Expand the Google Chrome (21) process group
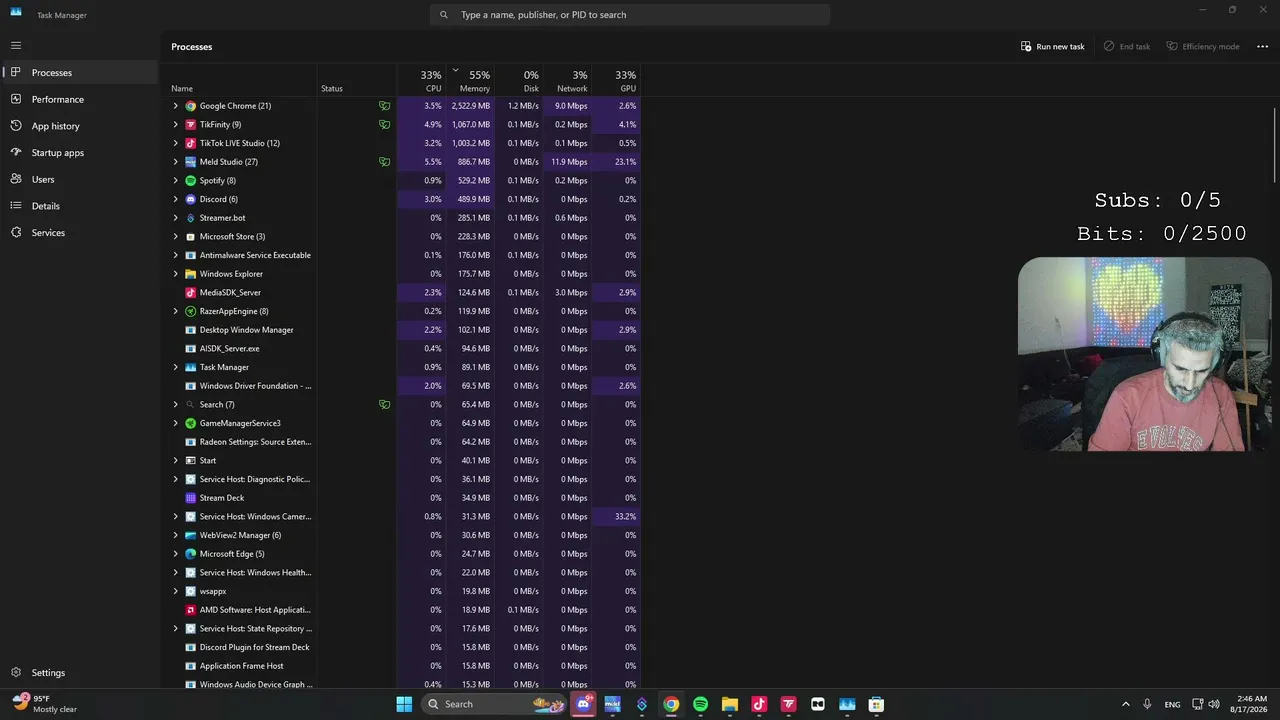 pos(175,106)
